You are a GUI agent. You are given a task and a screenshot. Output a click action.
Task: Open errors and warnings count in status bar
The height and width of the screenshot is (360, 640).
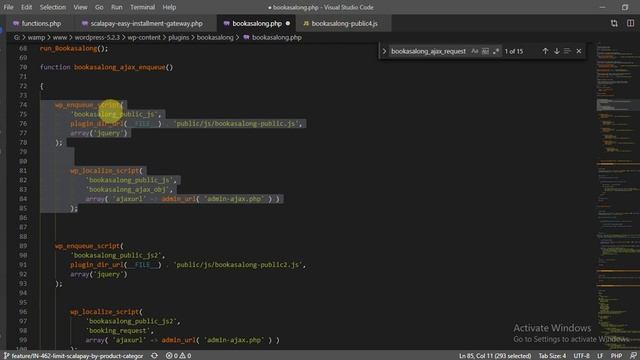coord(178,356)
